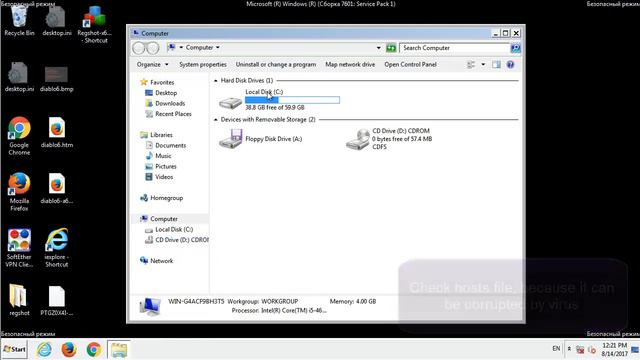
Task: Open the SoftEther VPN Client desktop icon
Action: 19,248
